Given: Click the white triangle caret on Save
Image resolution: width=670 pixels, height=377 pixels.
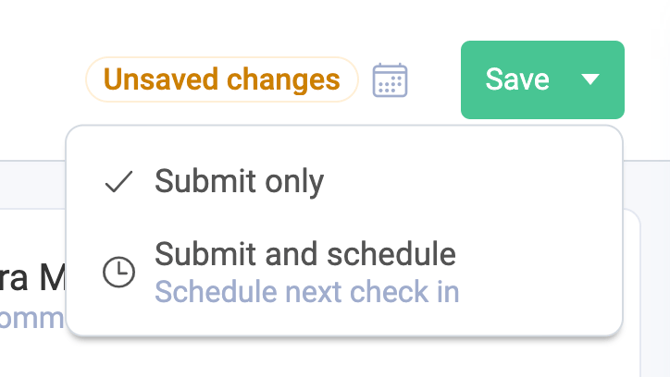Looking at the screenshot, I should (x=590, y=80).
